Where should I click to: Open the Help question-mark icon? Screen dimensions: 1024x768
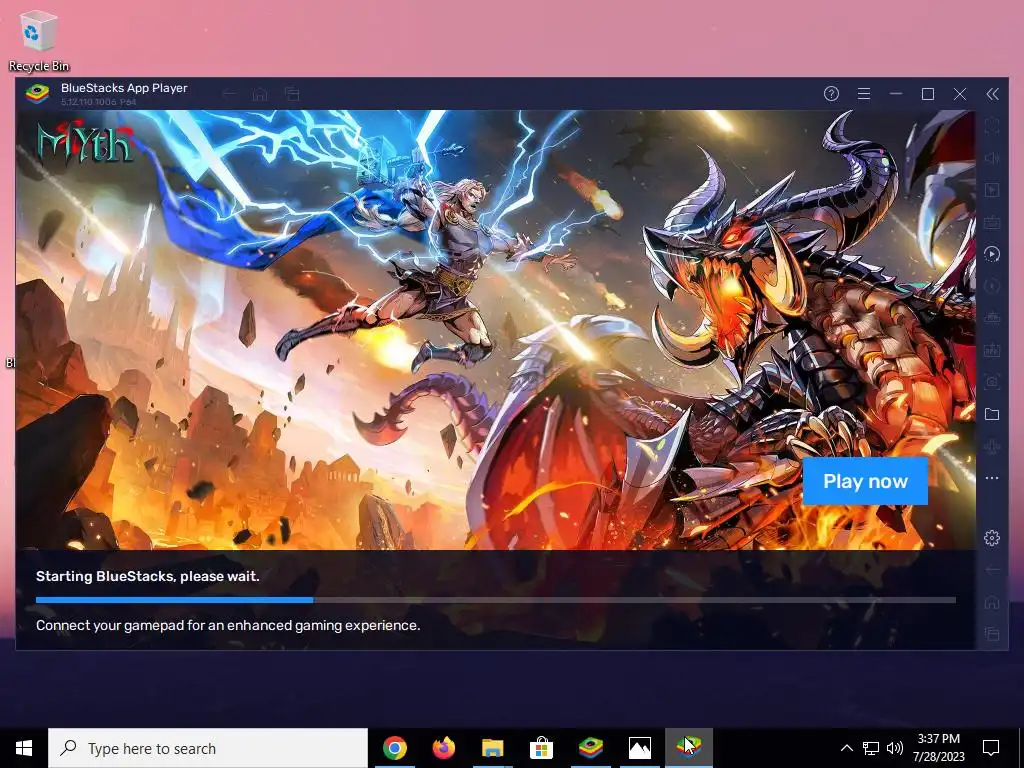click(x=831, y=94)
